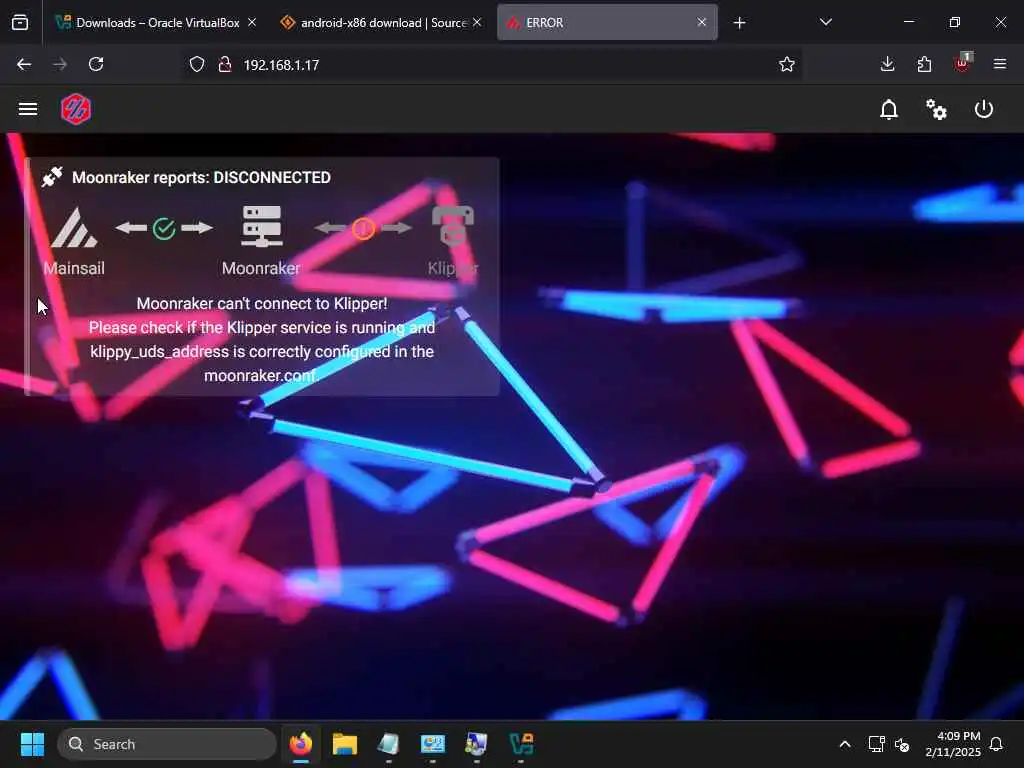Screen dimensions: 1024x768
Task: Close the ERROR tab
Action: (x=701, y=22)
